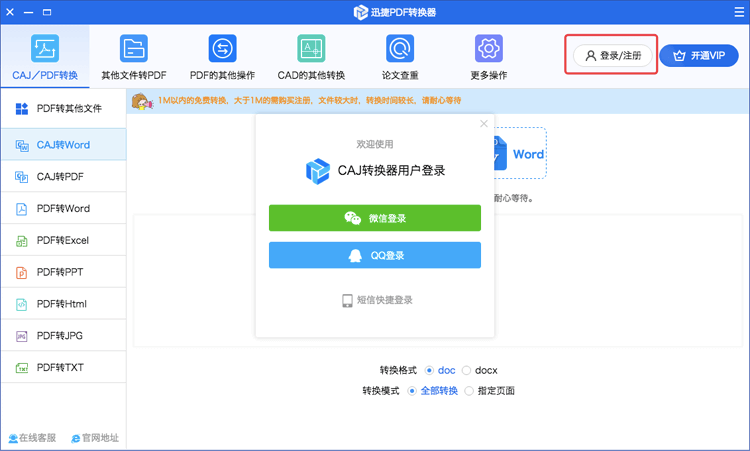Click the CAJ转Word sidebar icon

[x=22, y=145]
